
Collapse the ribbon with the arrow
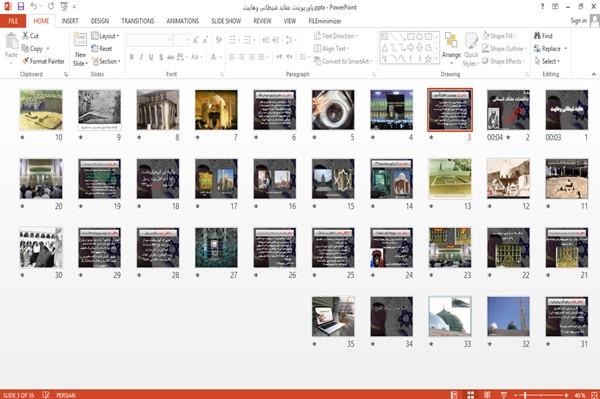coord(594,74)
